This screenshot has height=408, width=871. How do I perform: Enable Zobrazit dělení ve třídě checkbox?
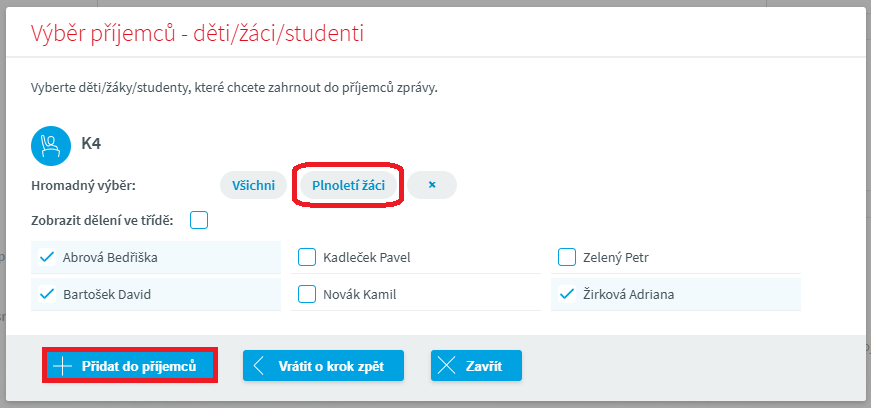199,220
